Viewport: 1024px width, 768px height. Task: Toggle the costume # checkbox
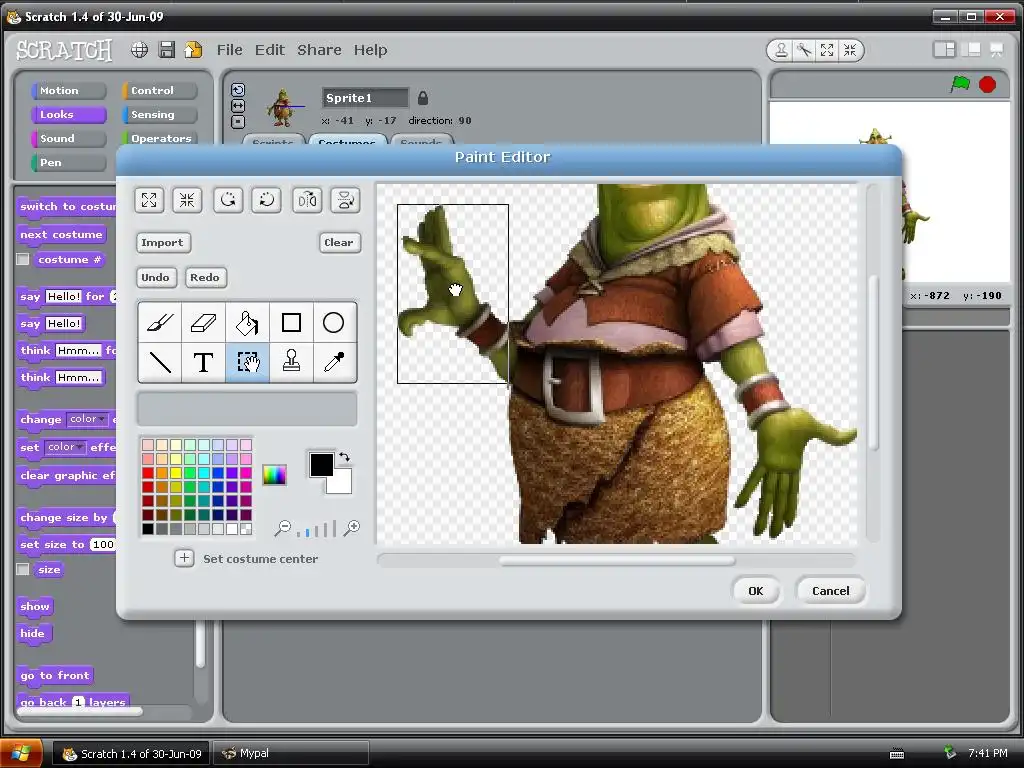tap(23, 259)
